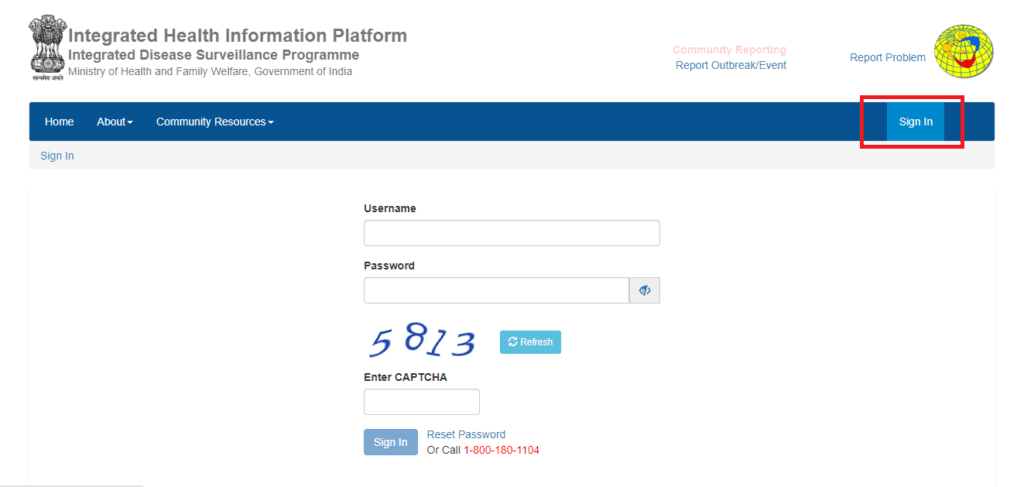Focus the Enter CAPTCHA input field

[x=421, y=401]
